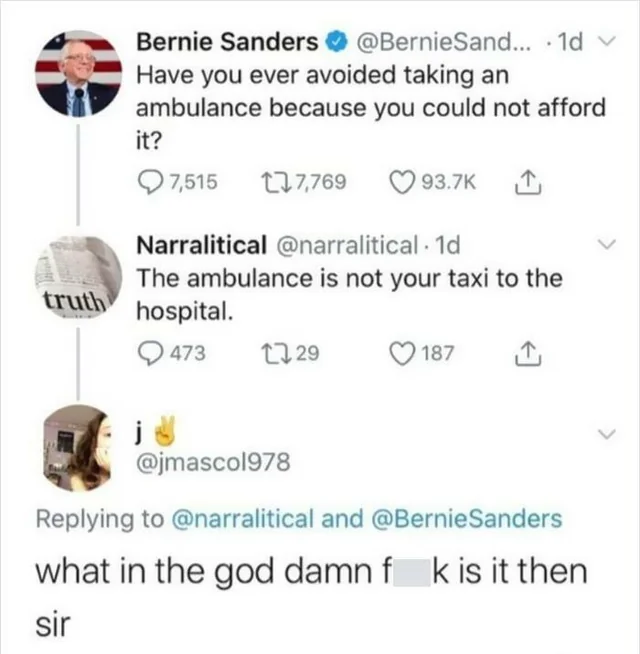
Task: Reply to Narralitical's taxi tweet
Action: click(x=149, y=352)
